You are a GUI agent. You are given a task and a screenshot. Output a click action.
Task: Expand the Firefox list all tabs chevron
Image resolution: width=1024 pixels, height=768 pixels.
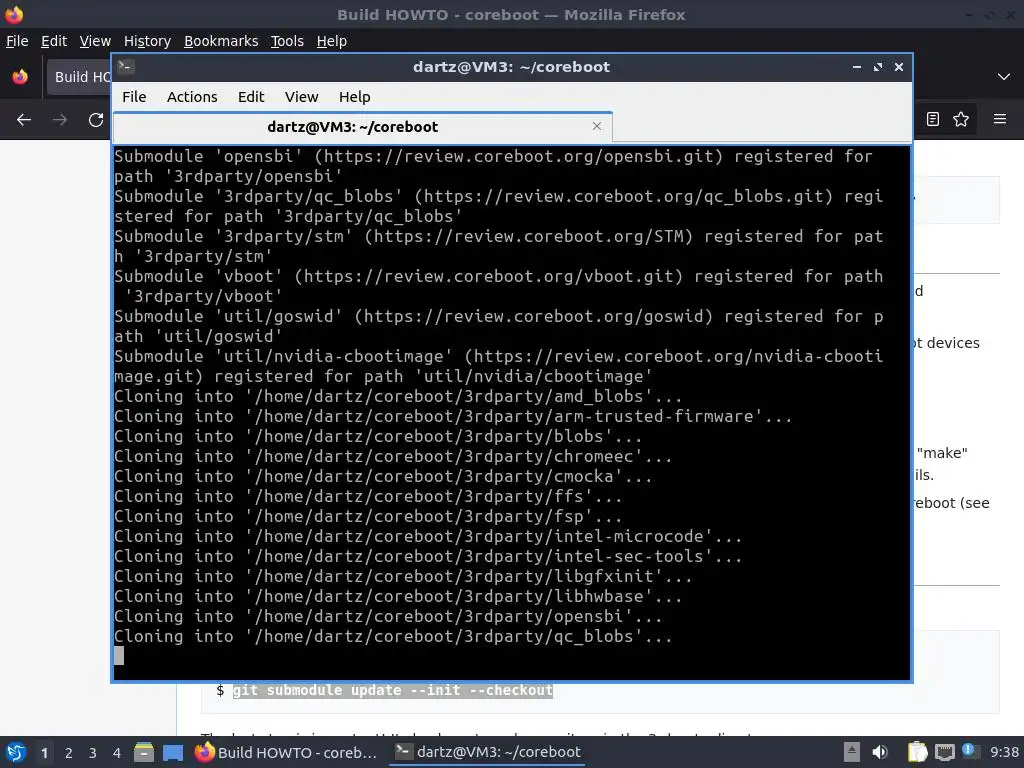click(x=1004, y=76)
